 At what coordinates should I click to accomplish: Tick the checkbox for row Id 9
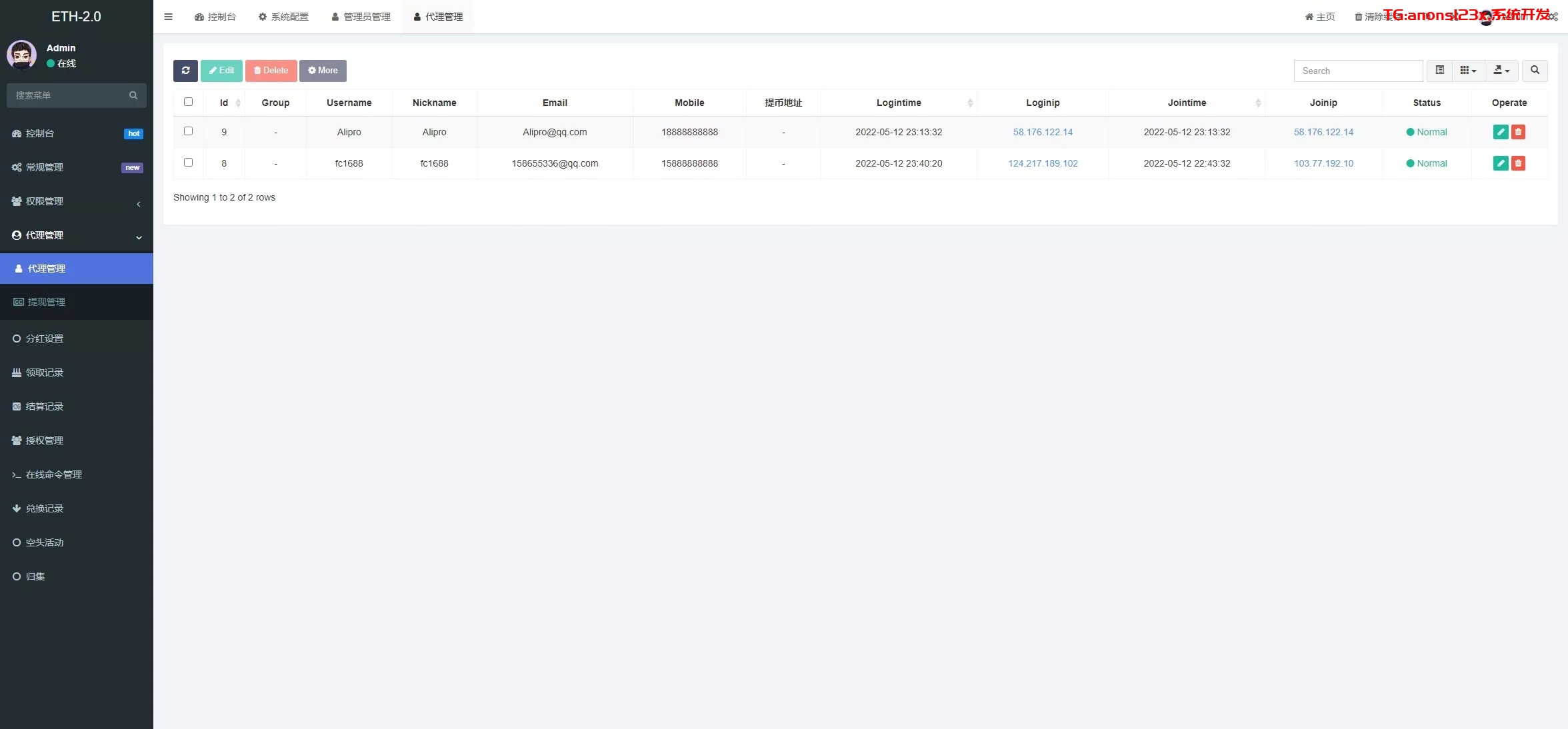[188, 131]
